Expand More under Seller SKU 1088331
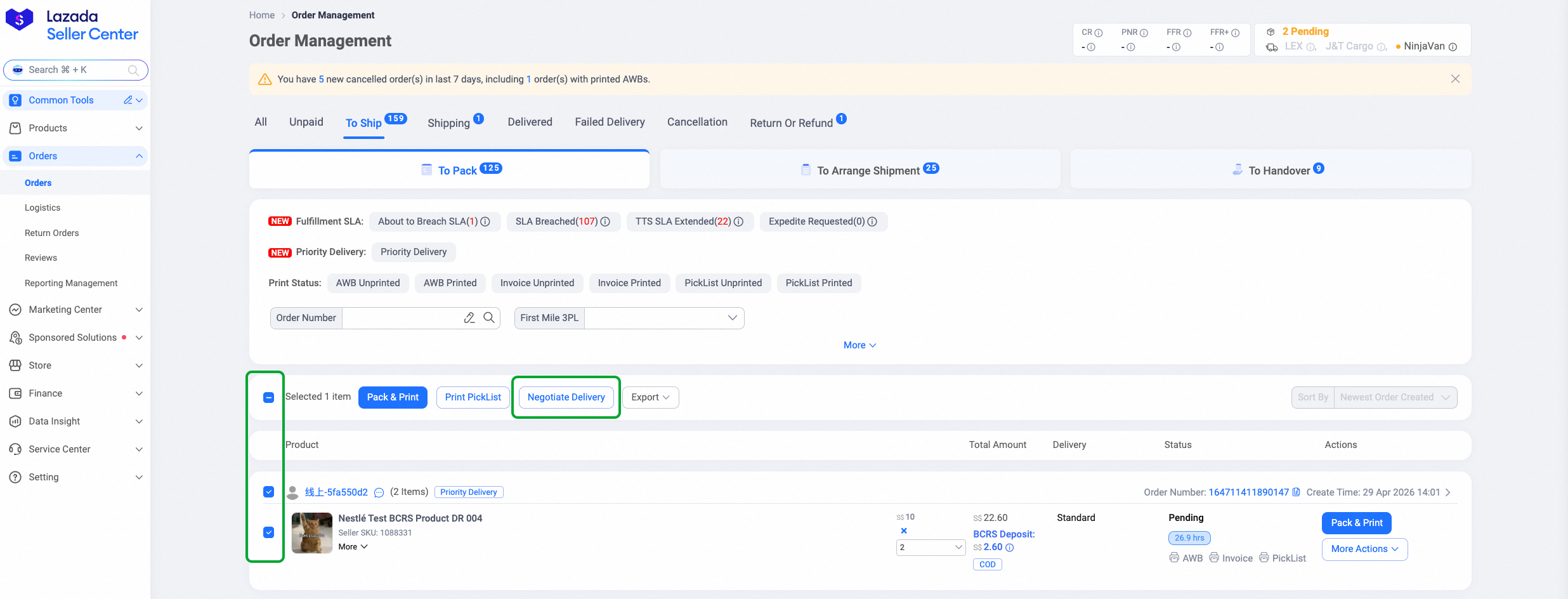The height and width of the screenshot is (599, 1568). 353,547
